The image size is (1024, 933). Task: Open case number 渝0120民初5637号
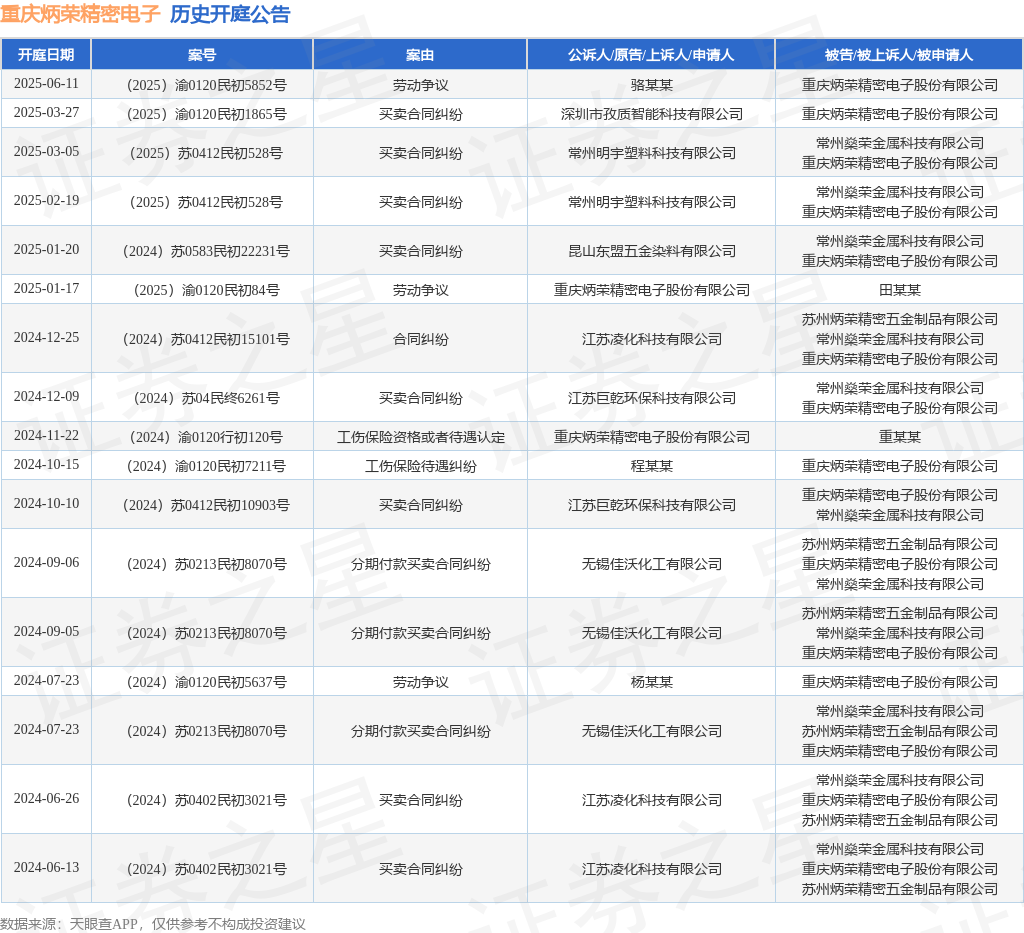click(202, 682)
